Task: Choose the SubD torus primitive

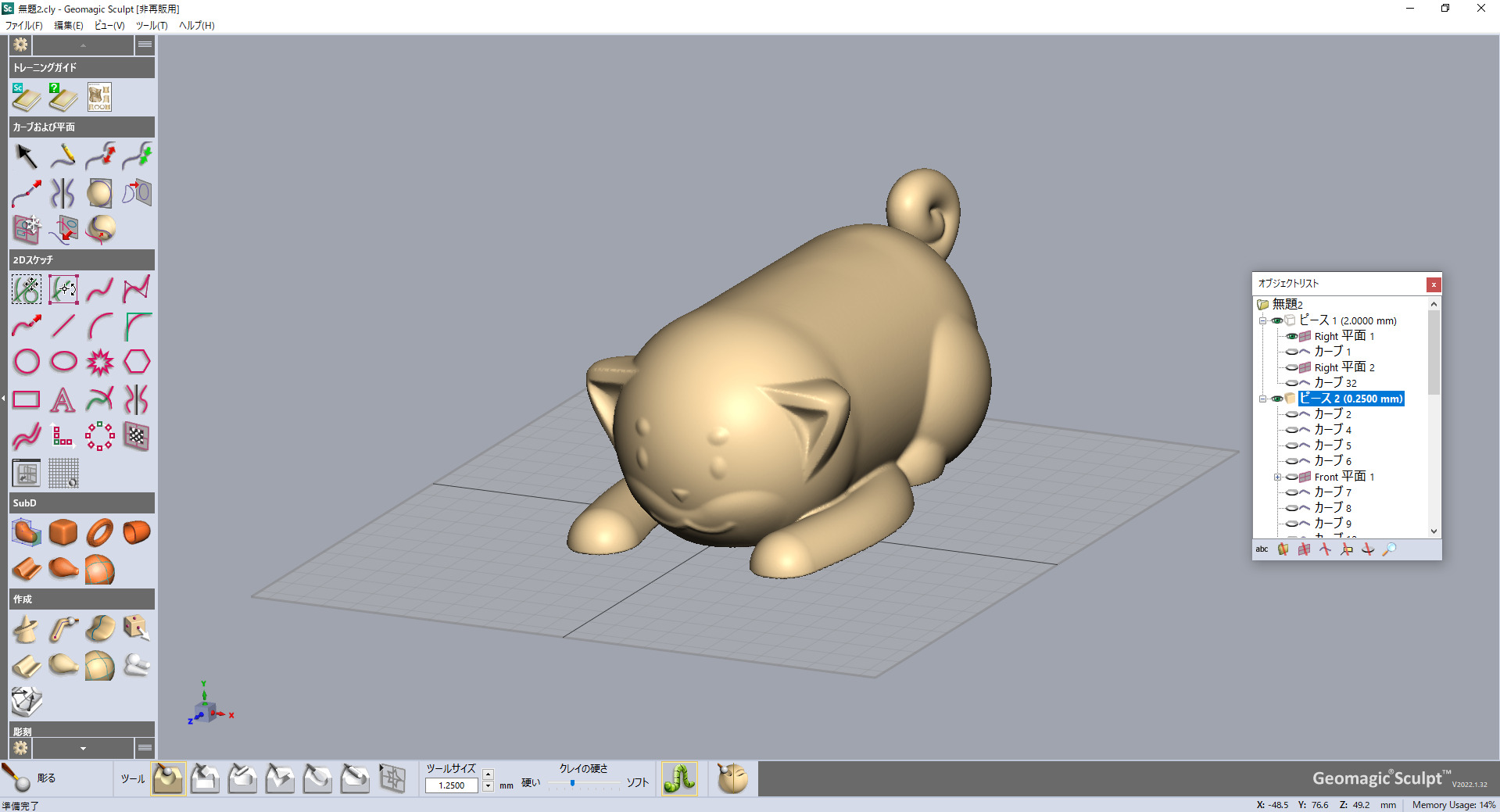Action: click(100, 532)
